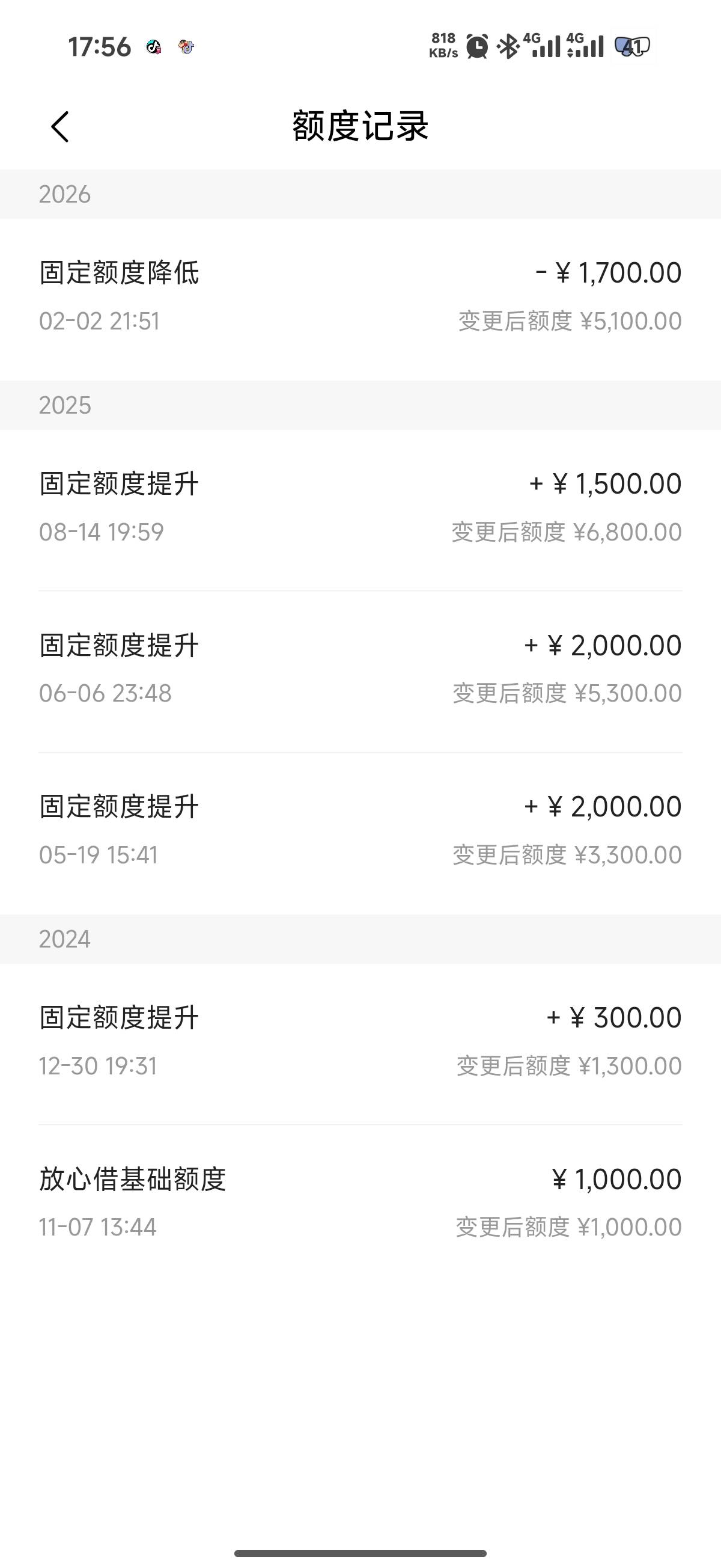Screen dimensions: 721x1568
Task: Tap the battery level icon
Action: 633,46
